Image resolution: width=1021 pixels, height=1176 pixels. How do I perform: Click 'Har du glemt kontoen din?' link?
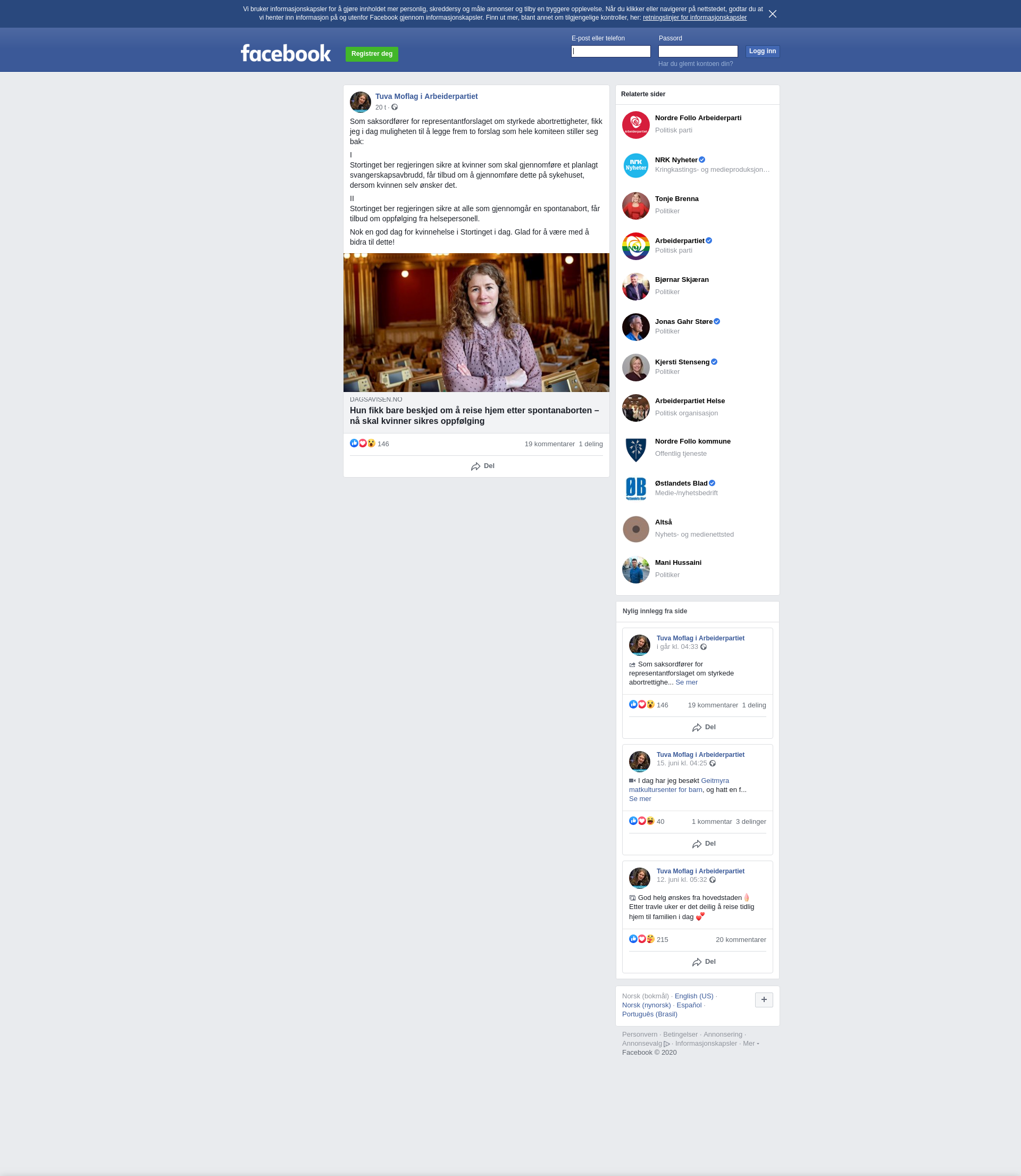(x=695, y=64)
